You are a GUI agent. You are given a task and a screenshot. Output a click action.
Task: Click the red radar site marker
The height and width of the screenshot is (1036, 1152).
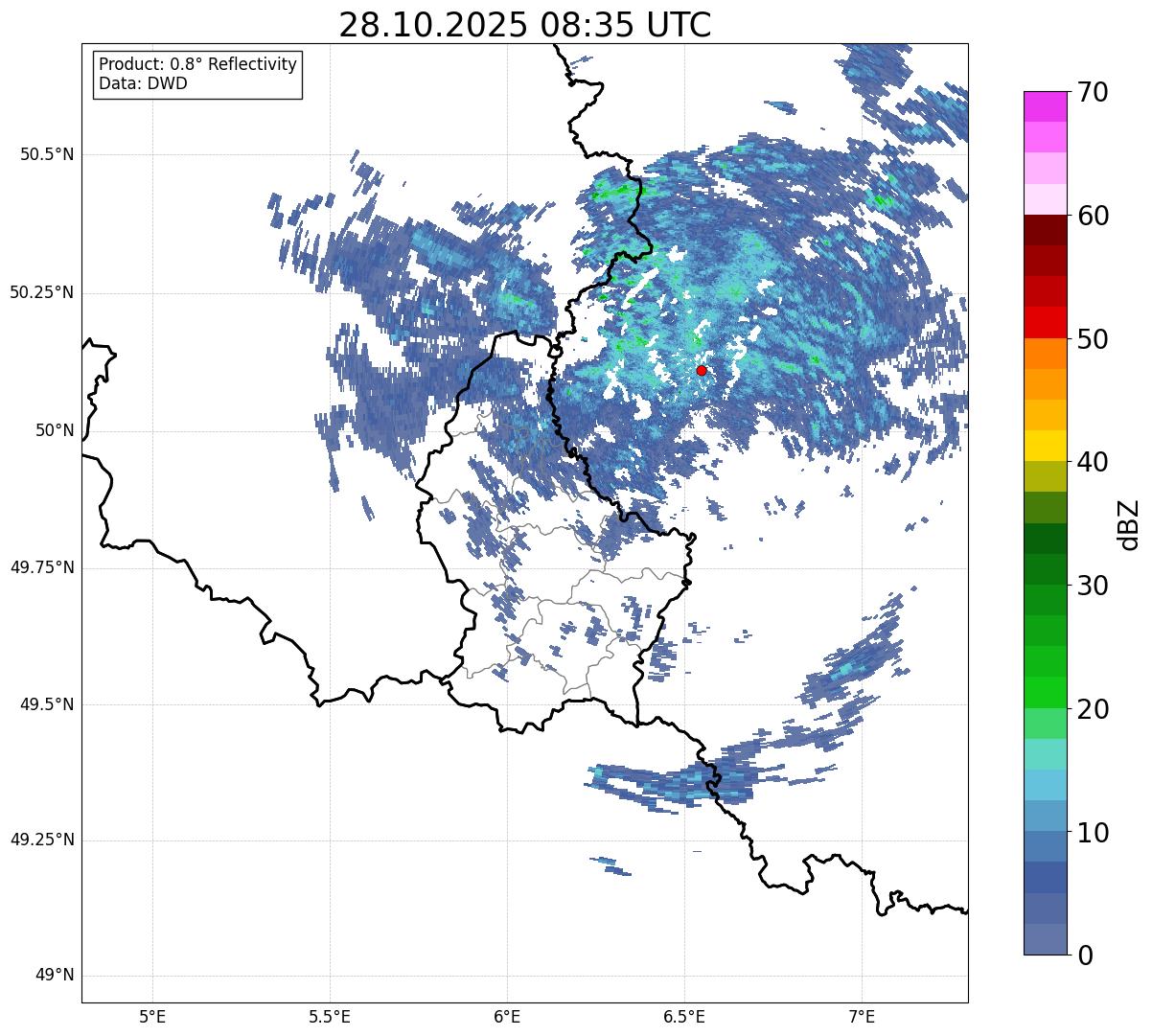[x=702, y=370]
